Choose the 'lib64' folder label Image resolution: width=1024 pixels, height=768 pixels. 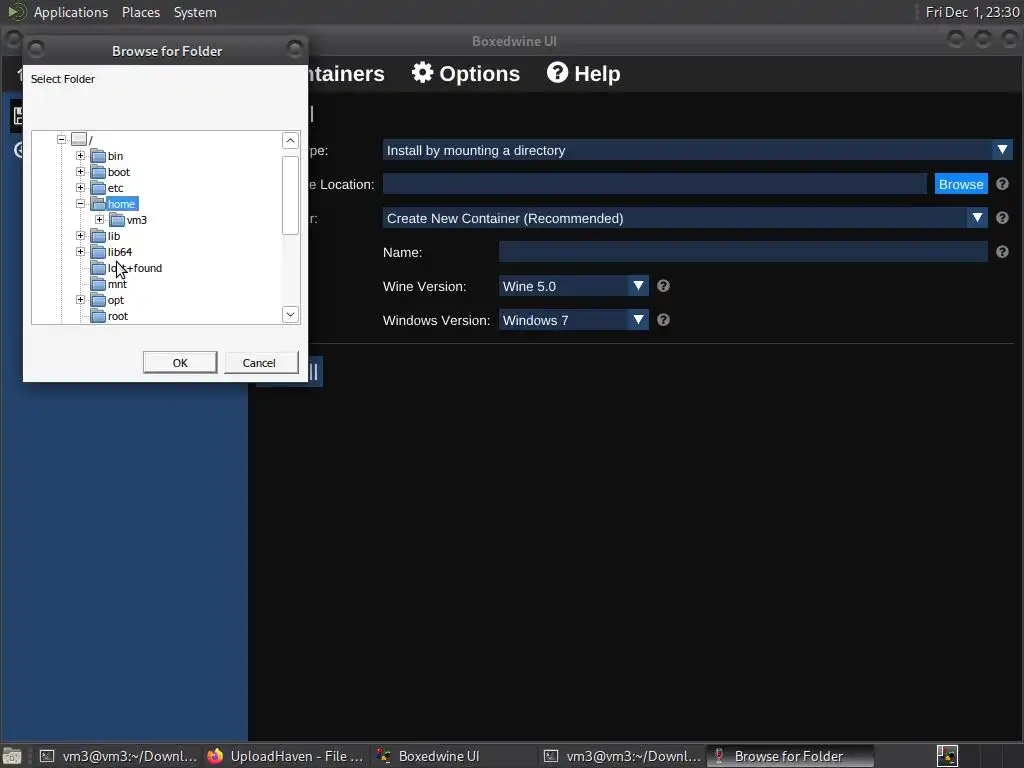(120, 252)
